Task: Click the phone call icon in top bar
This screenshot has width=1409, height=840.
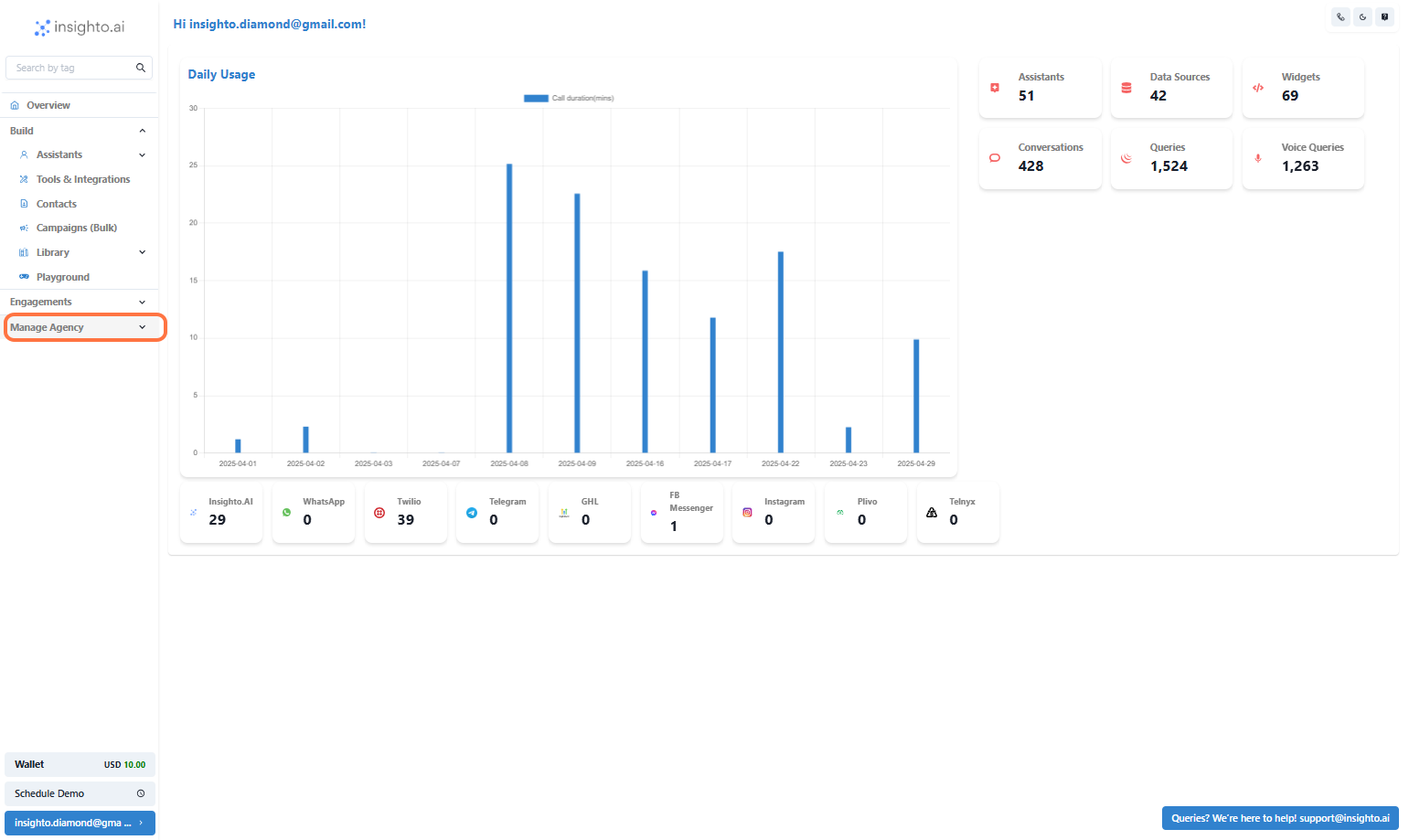Action: click(1340, 16)
